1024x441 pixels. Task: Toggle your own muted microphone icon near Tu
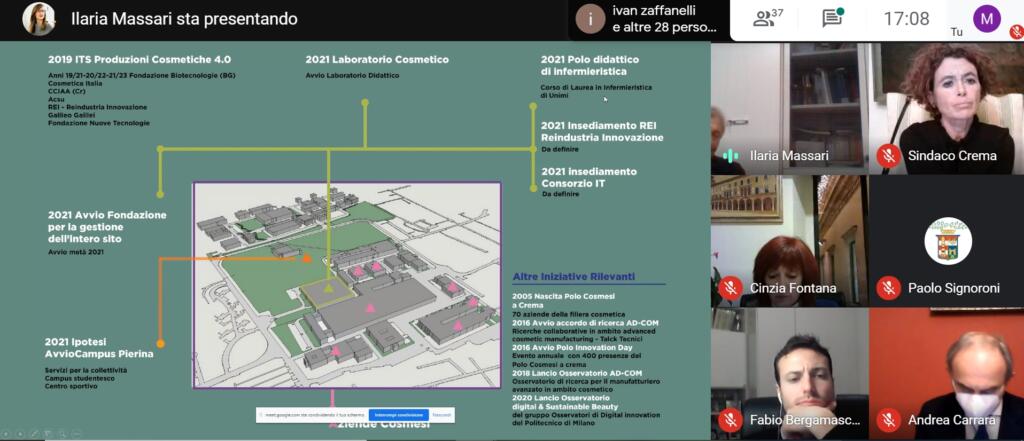(1015, 32)
